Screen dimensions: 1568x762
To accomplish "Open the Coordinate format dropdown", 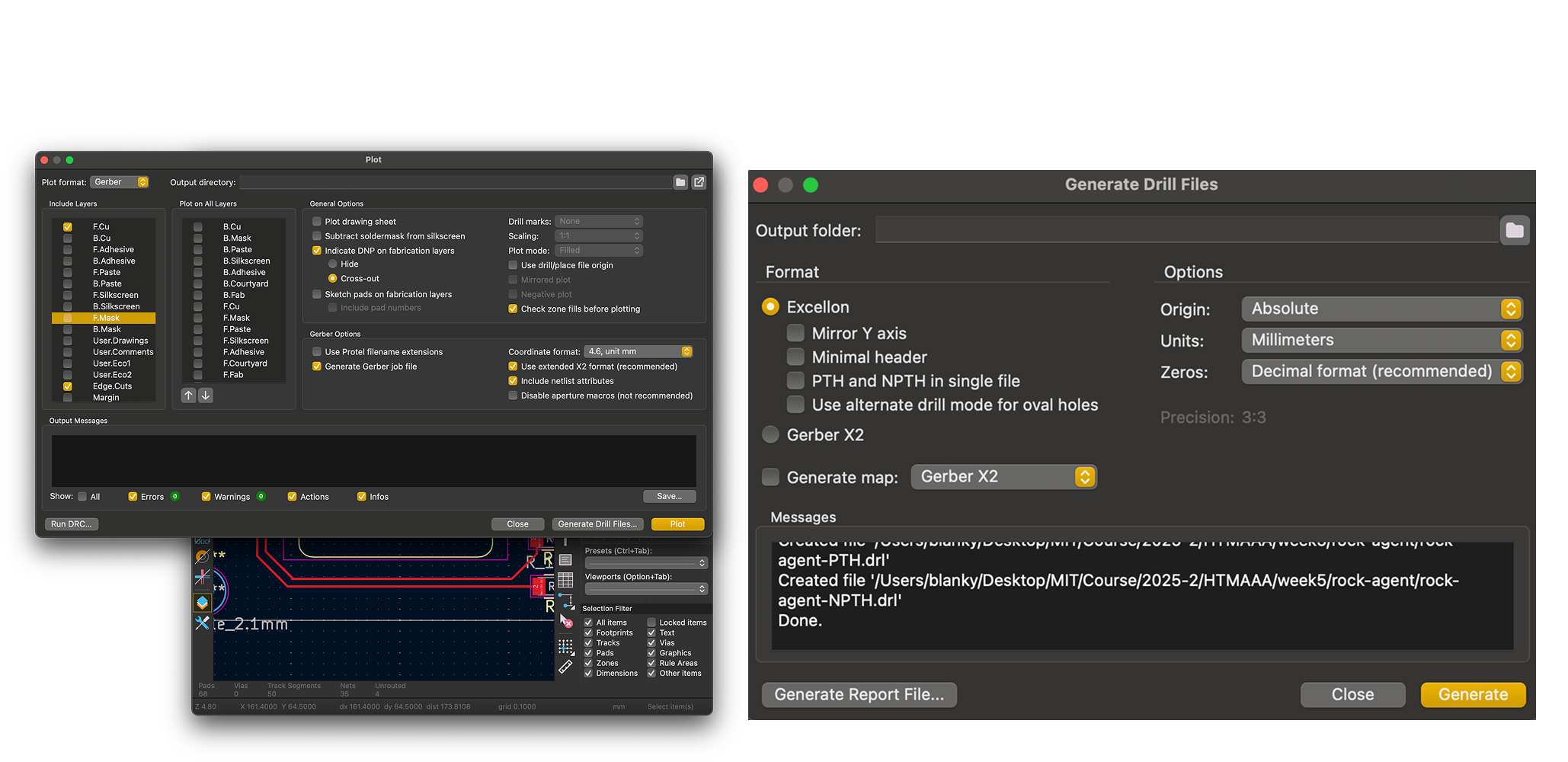I will pos(638,351).
